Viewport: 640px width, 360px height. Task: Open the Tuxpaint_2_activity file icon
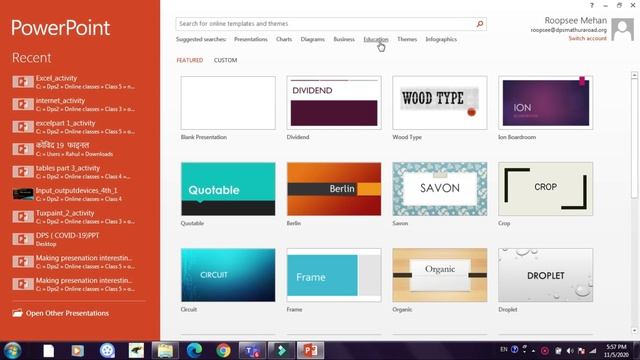tap(23, 216)
